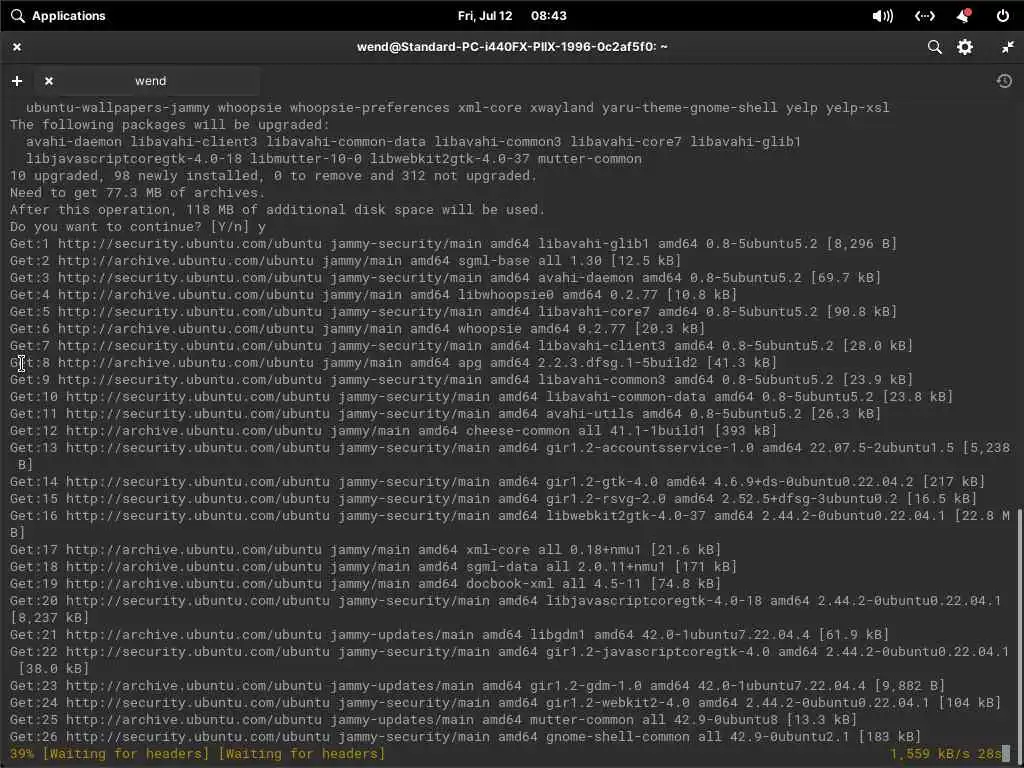1024x768 pixels.
Task: Click '10 upgraded, 98 newly installed' line
Action: pyautogui.click(x=273, y=176)
